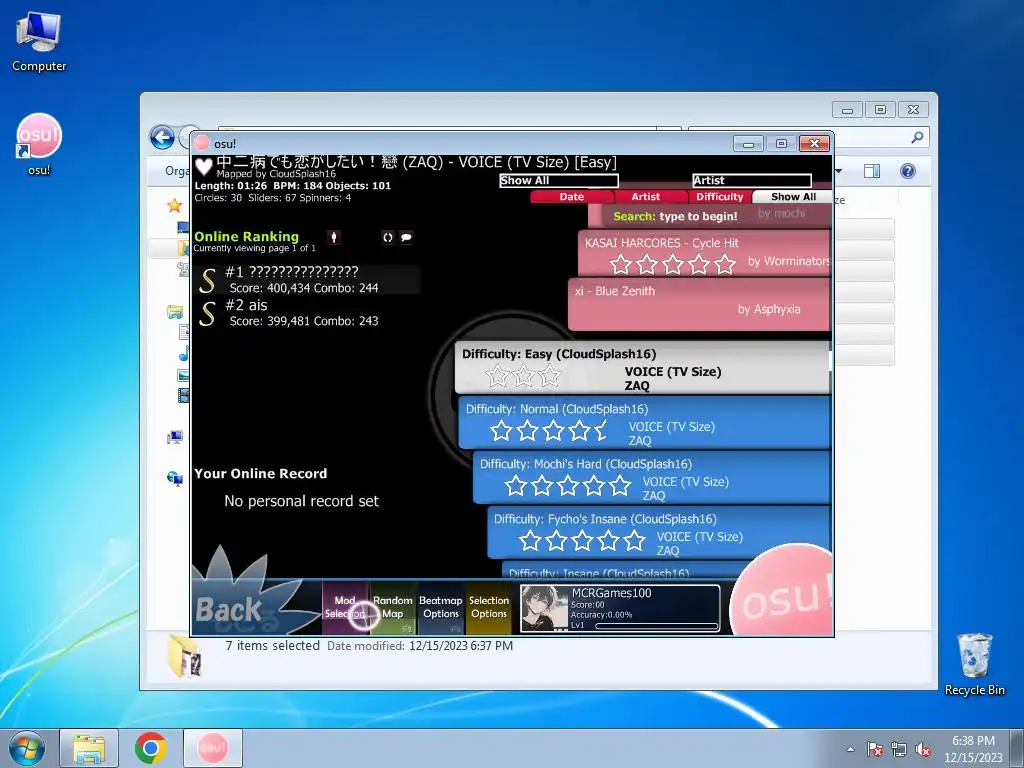This screenshot has height=768, width=1024.
Task: Open the Windows Start orb
Action: coord(27,748)
